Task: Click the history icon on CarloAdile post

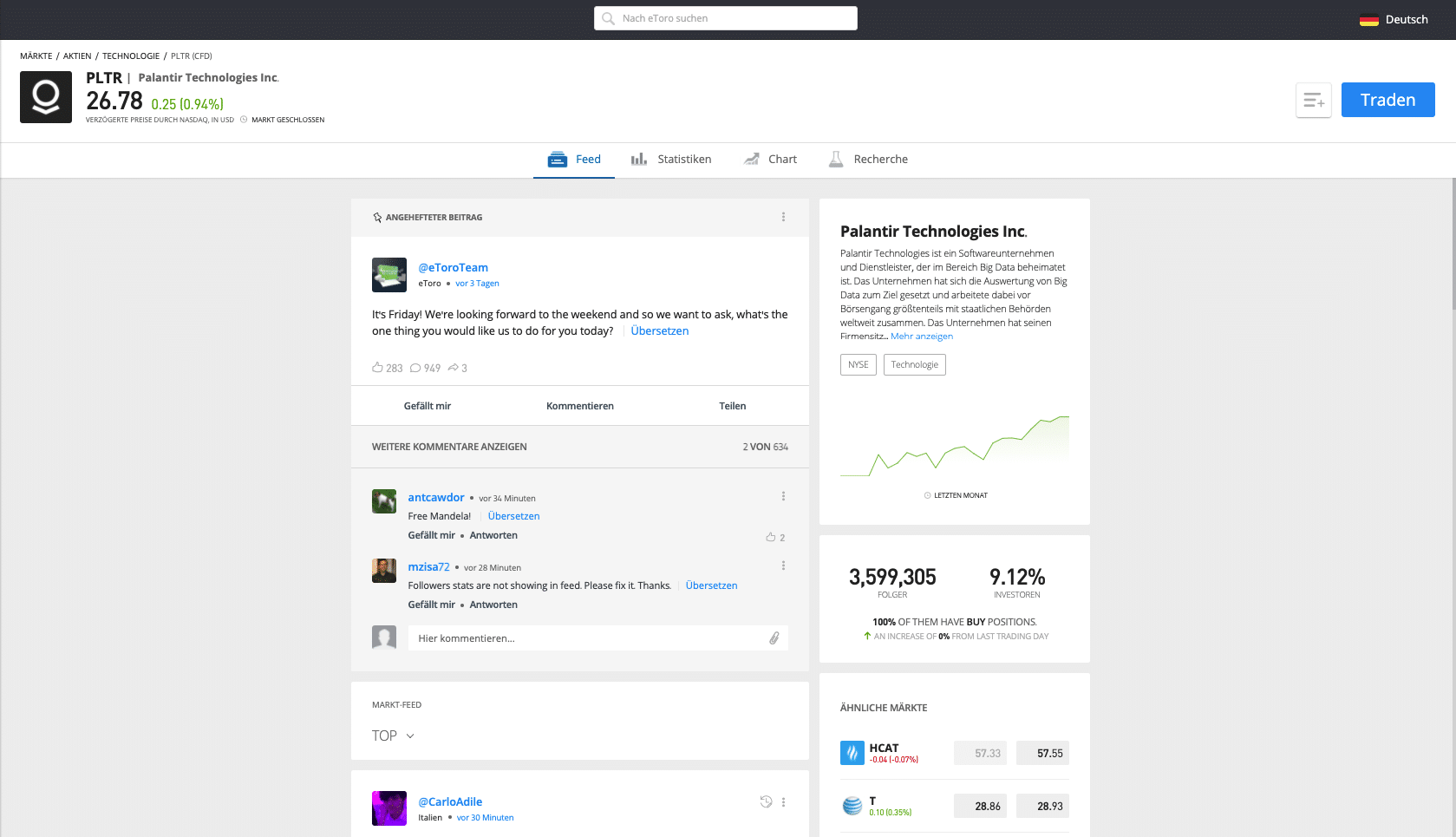Action: click(766, 802)
